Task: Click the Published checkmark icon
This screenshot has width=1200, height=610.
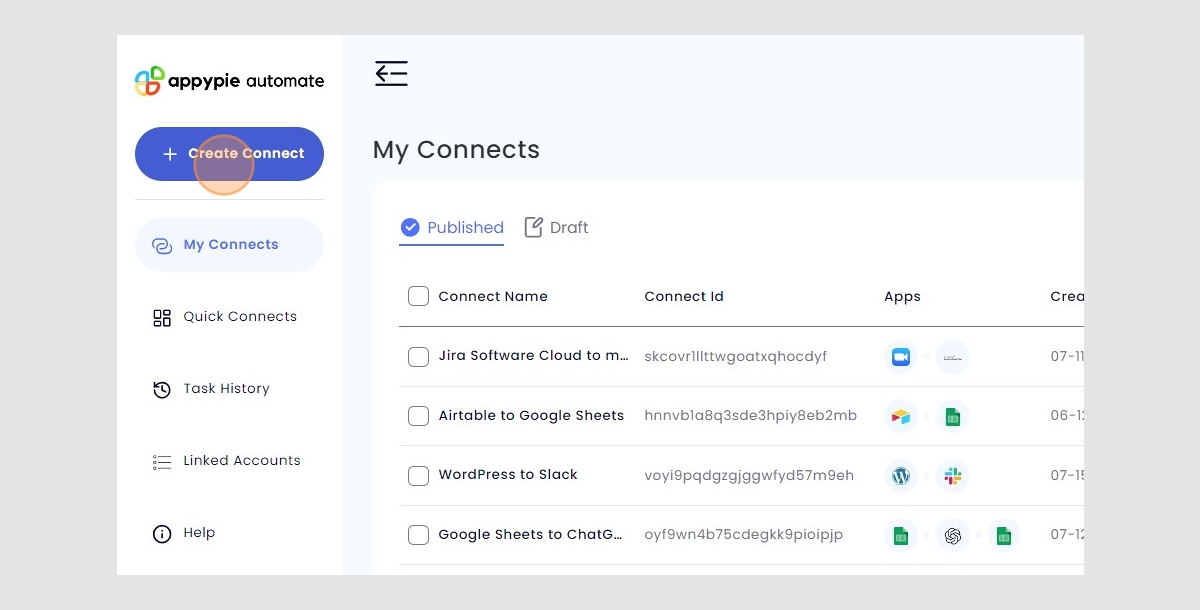Action: point(410,228)
